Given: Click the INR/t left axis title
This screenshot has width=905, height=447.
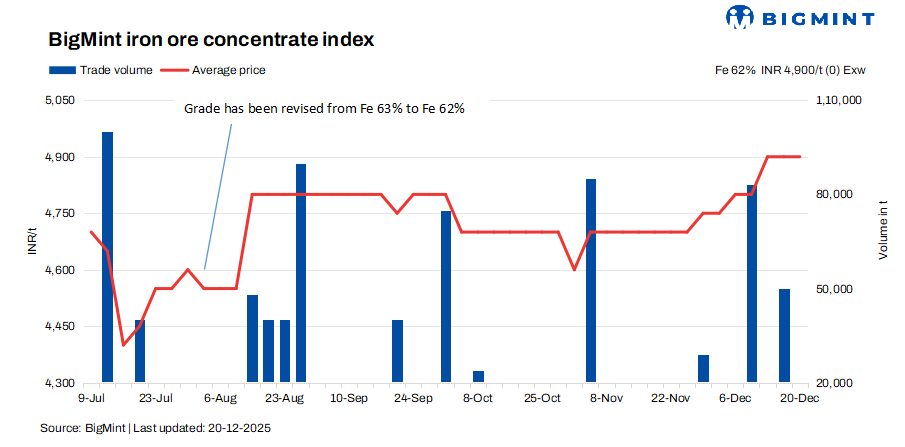Looking at the screenshot, I should pyautogui.click(x=32, y=242).
